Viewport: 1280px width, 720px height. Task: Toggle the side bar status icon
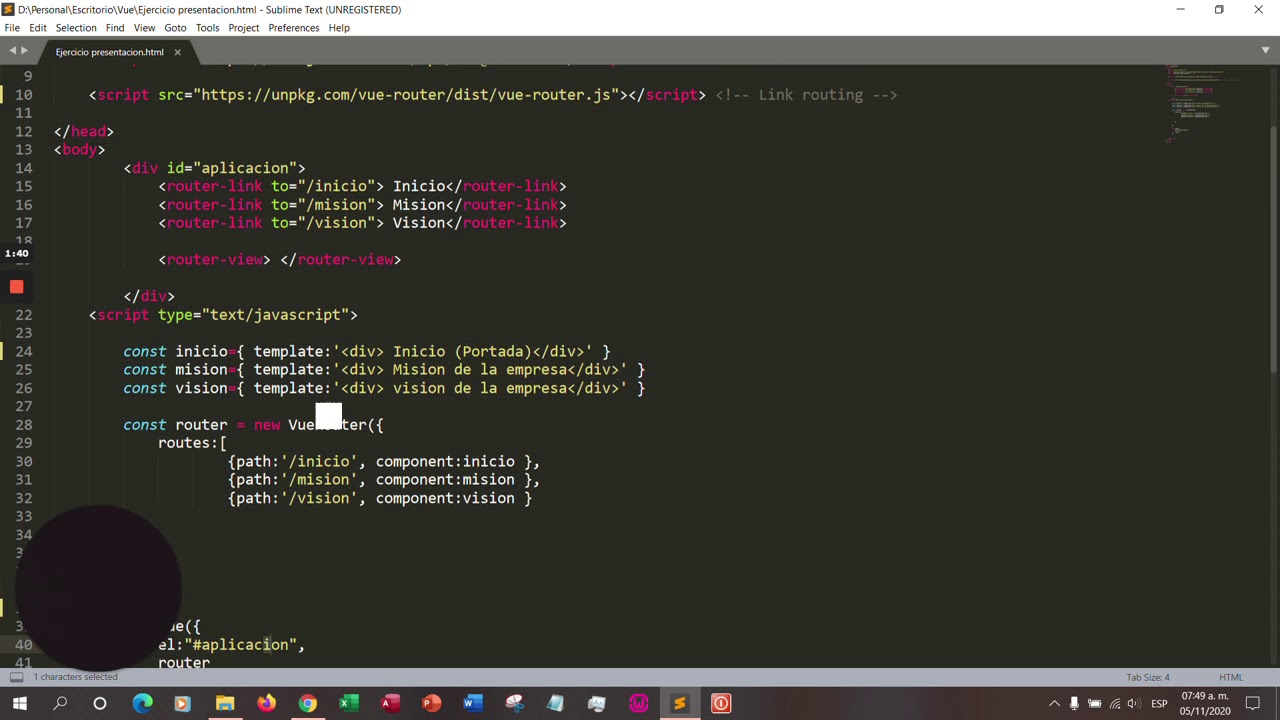tap(17, 677)
